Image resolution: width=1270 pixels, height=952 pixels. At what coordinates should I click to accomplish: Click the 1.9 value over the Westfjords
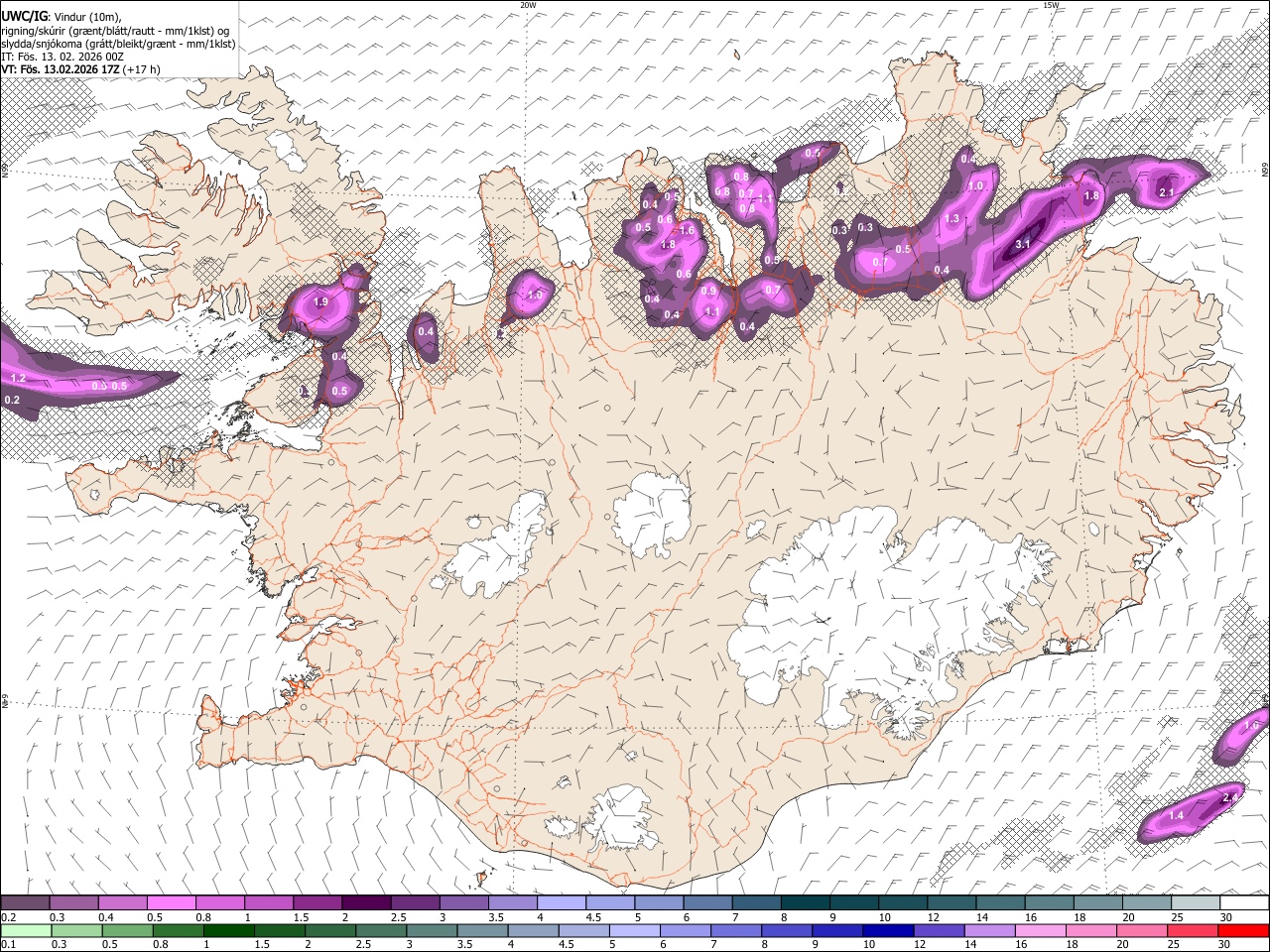[320, 301]
